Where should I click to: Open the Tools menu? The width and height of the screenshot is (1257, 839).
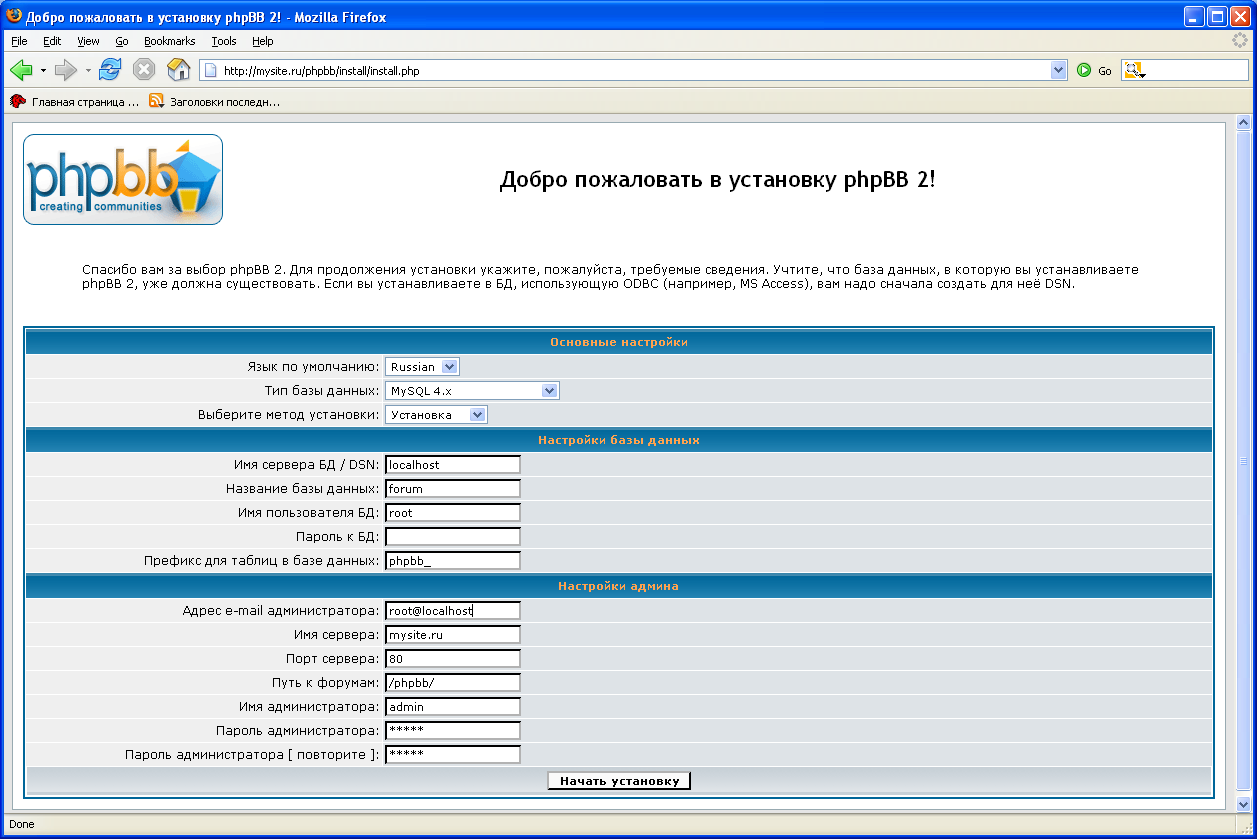coord(224,41)
